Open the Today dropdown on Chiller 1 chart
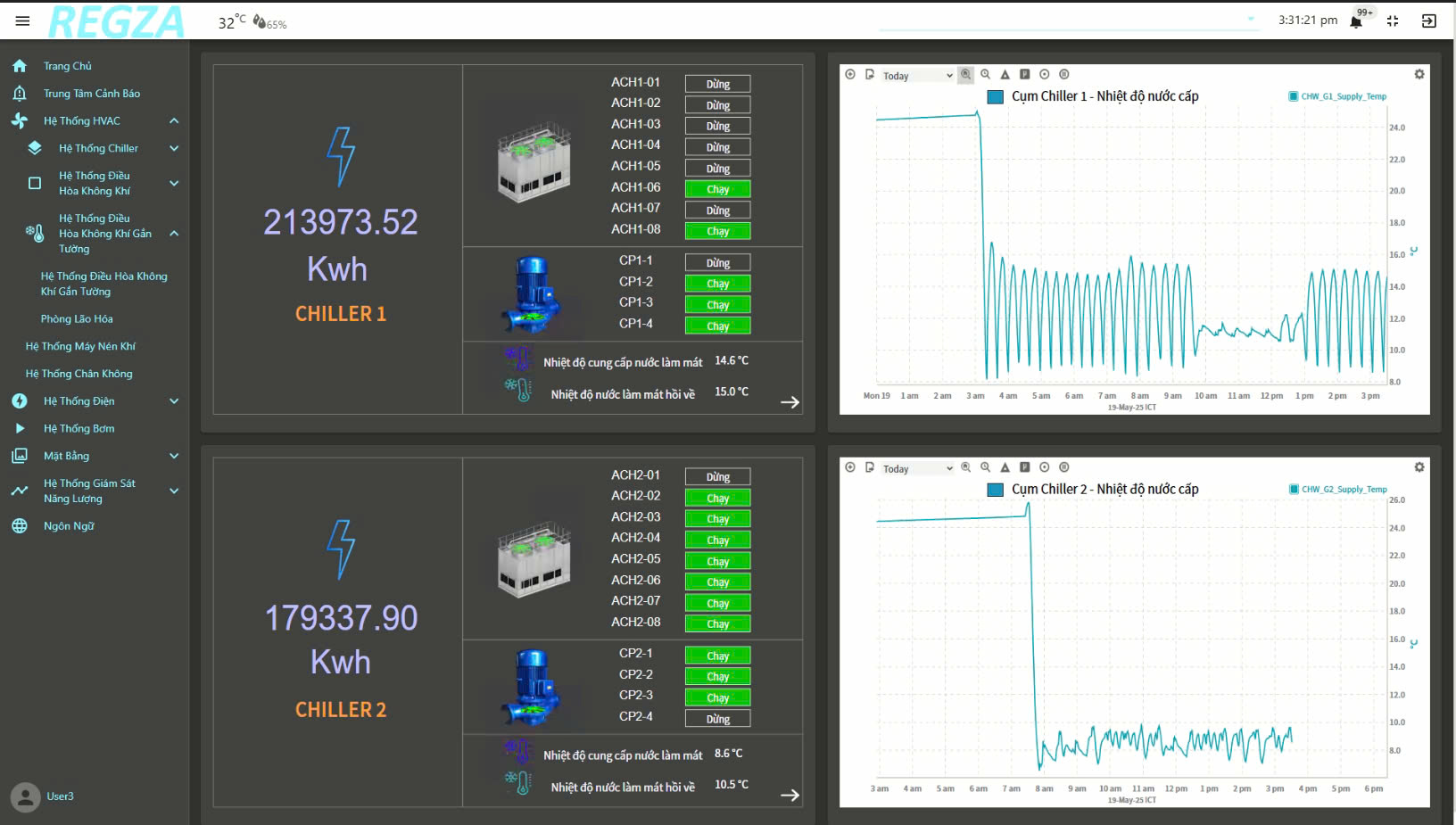 917,76
